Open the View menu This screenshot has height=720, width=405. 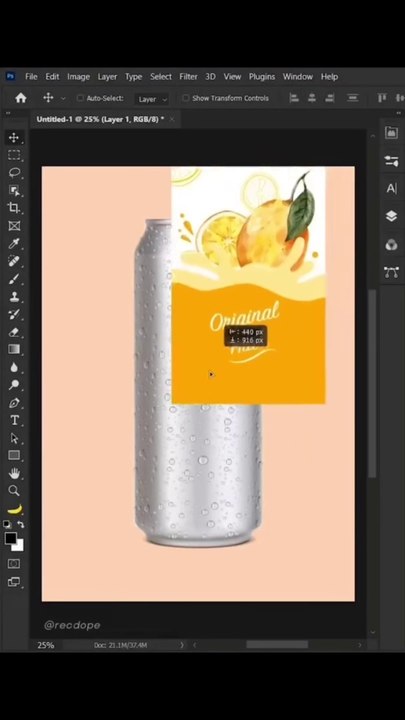click(x=232, y=77)
